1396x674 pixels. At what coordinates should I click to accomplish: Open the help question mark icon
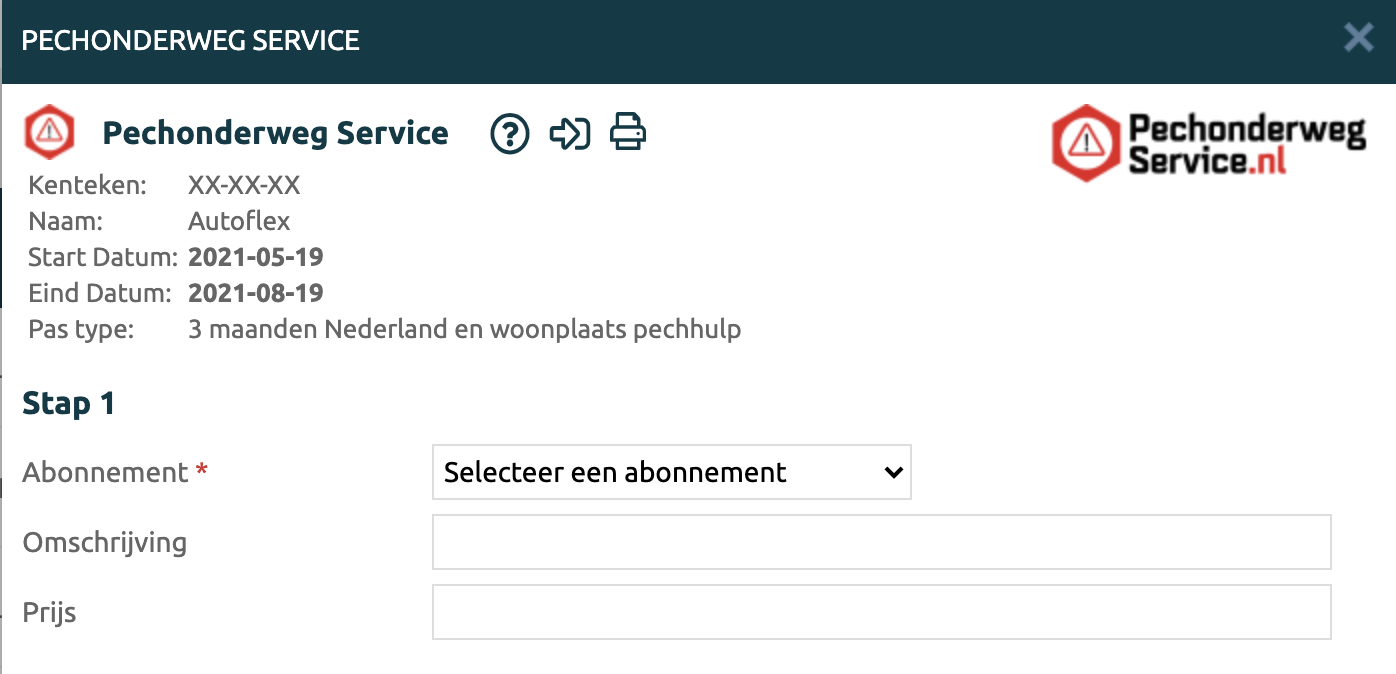click(x=510, y=133)
